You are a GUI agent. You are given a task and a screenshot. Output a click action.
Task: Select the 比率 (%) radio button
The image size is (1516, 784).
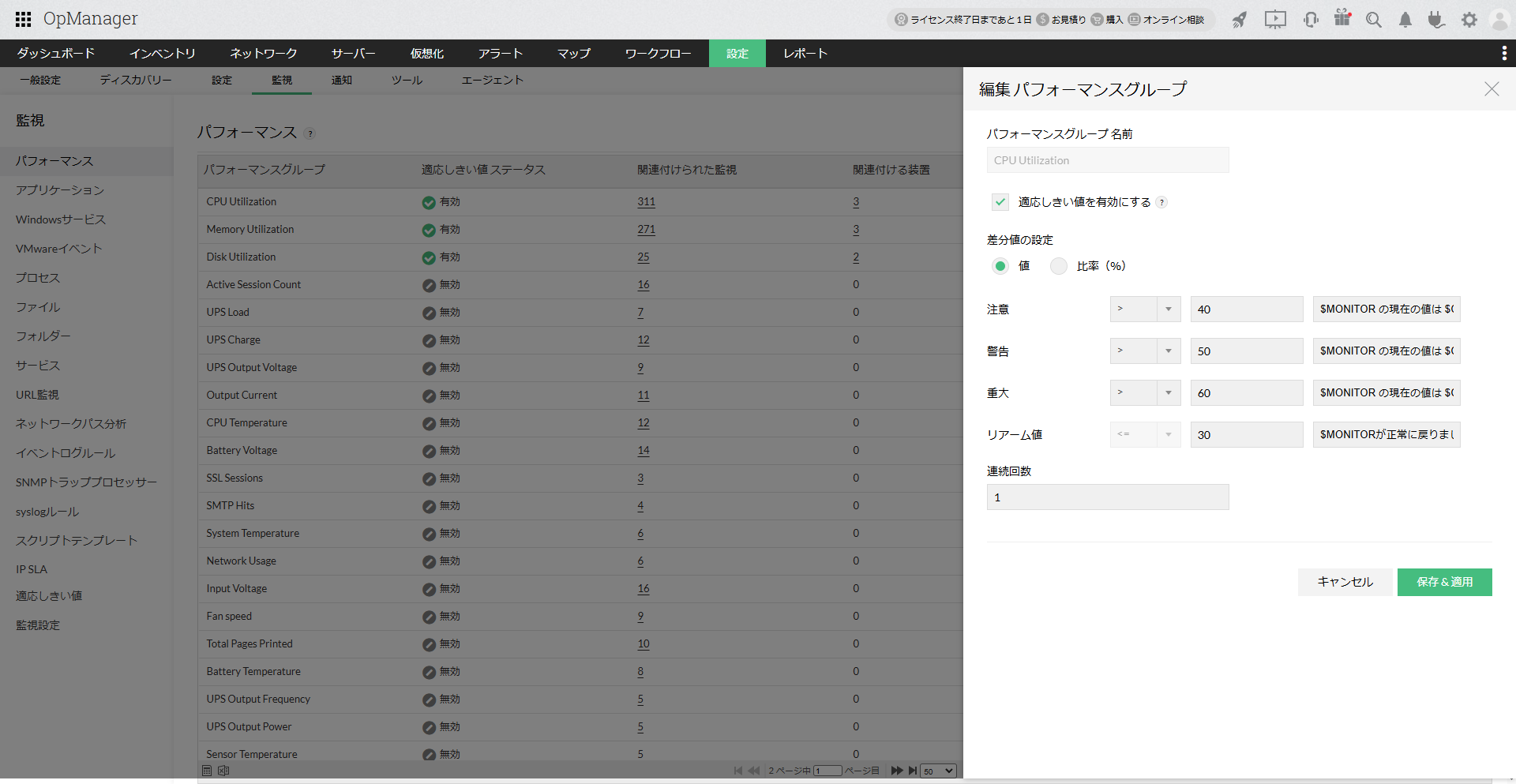[1059, 266]
